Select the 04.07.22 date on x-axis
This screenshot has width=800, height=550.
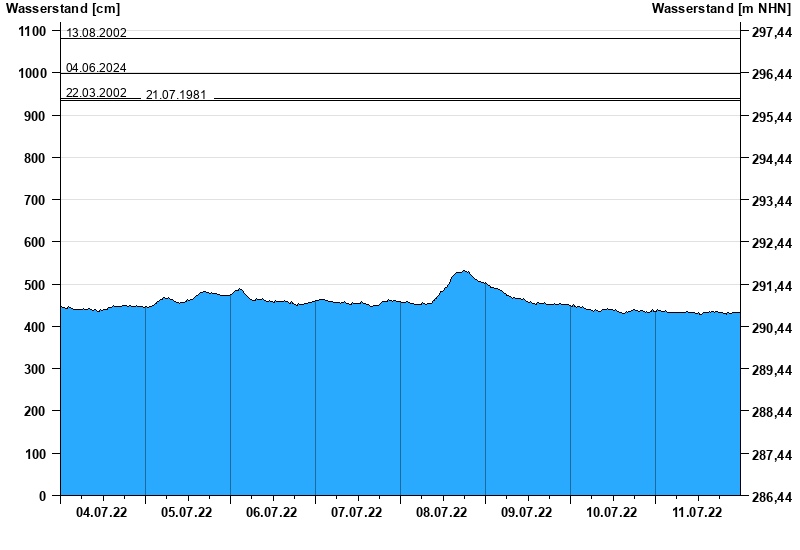pos(102,513)
